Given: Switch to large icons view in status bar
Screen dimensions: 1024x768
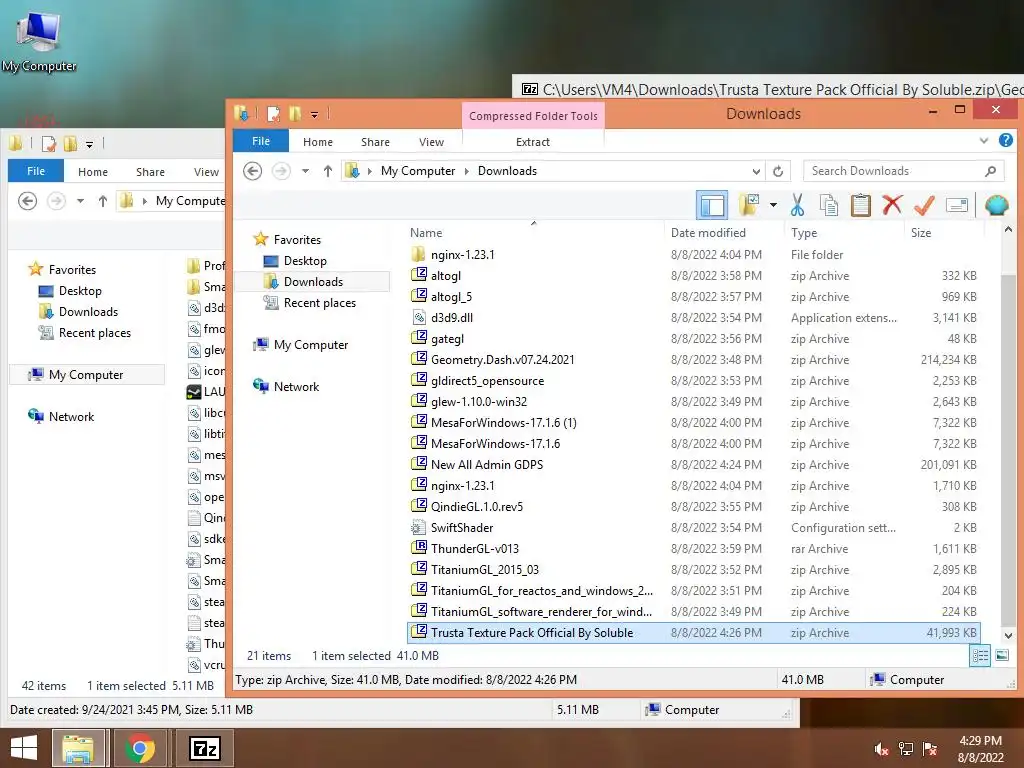Looking at the screenshot, I should coord(1002,655).
